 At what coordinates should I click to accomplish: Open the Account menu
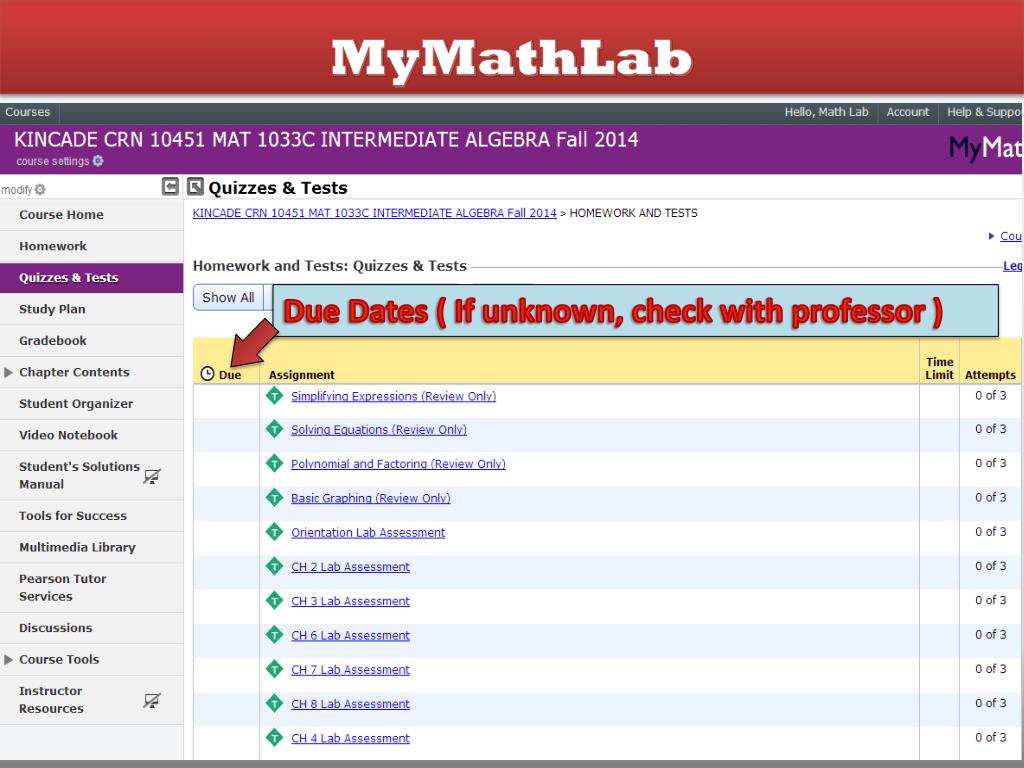coord(907,112)
